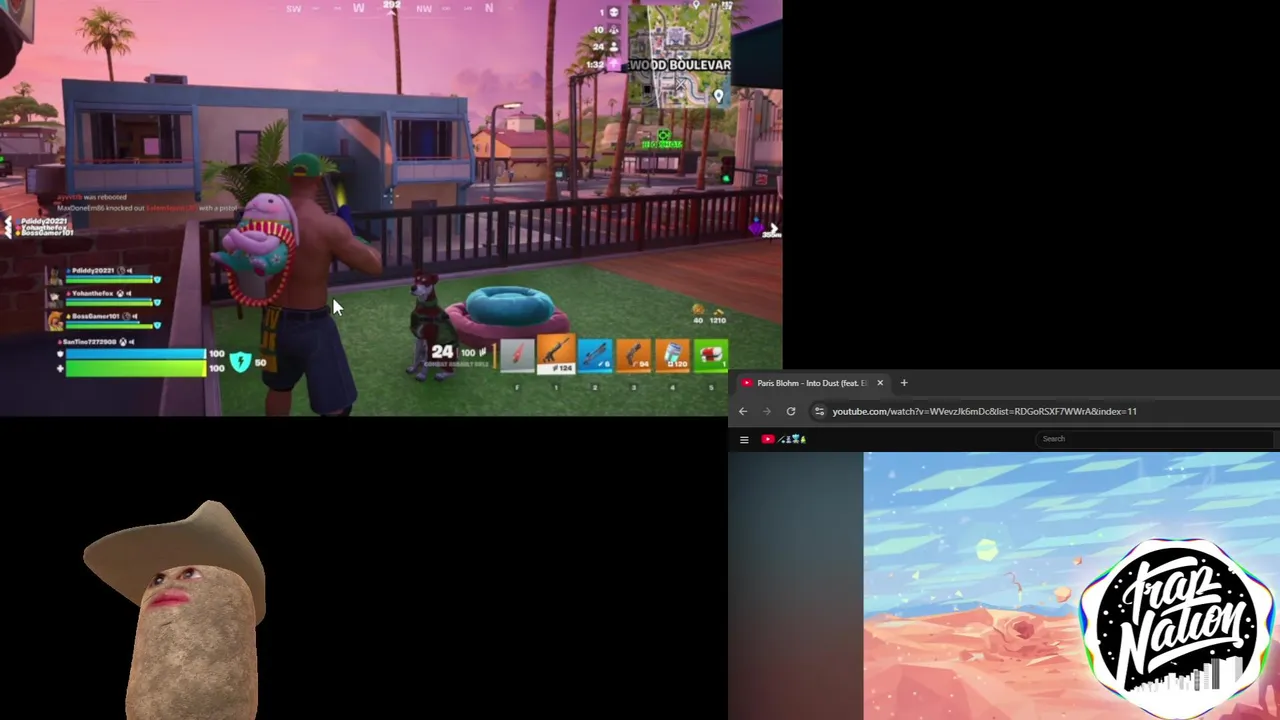Select the blue sniper in slot 2
The height and width of the screenshot is (720, 1280).
595,354
